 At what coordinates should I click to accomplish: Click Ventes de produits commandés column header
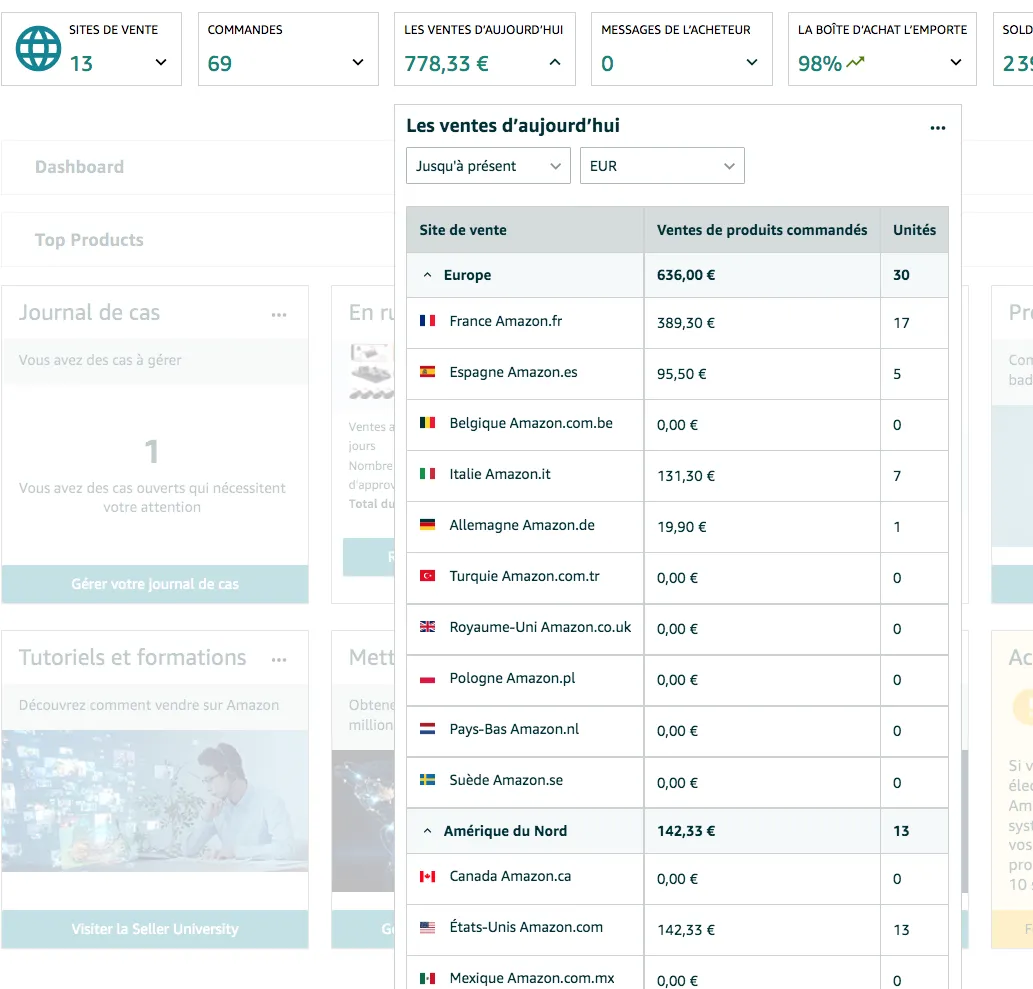pos(762,230)
